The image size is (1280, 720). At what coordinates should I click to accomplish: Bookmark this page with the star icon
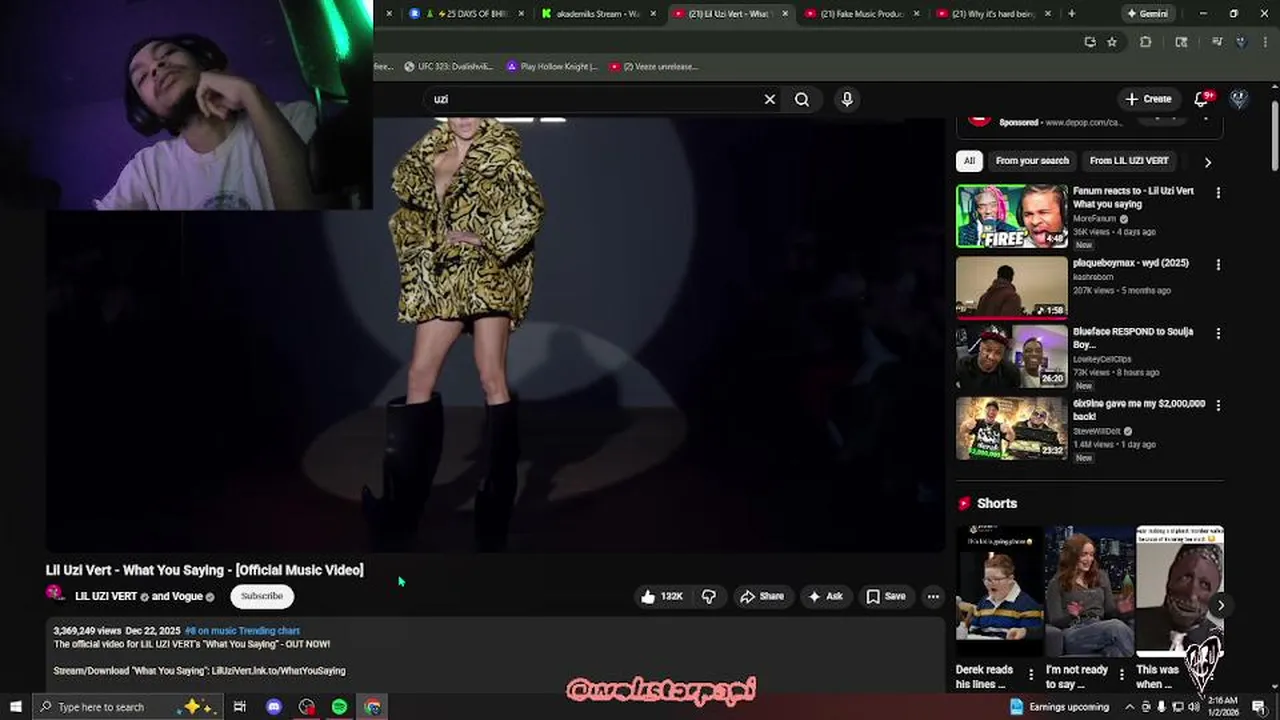[1112, 42]
